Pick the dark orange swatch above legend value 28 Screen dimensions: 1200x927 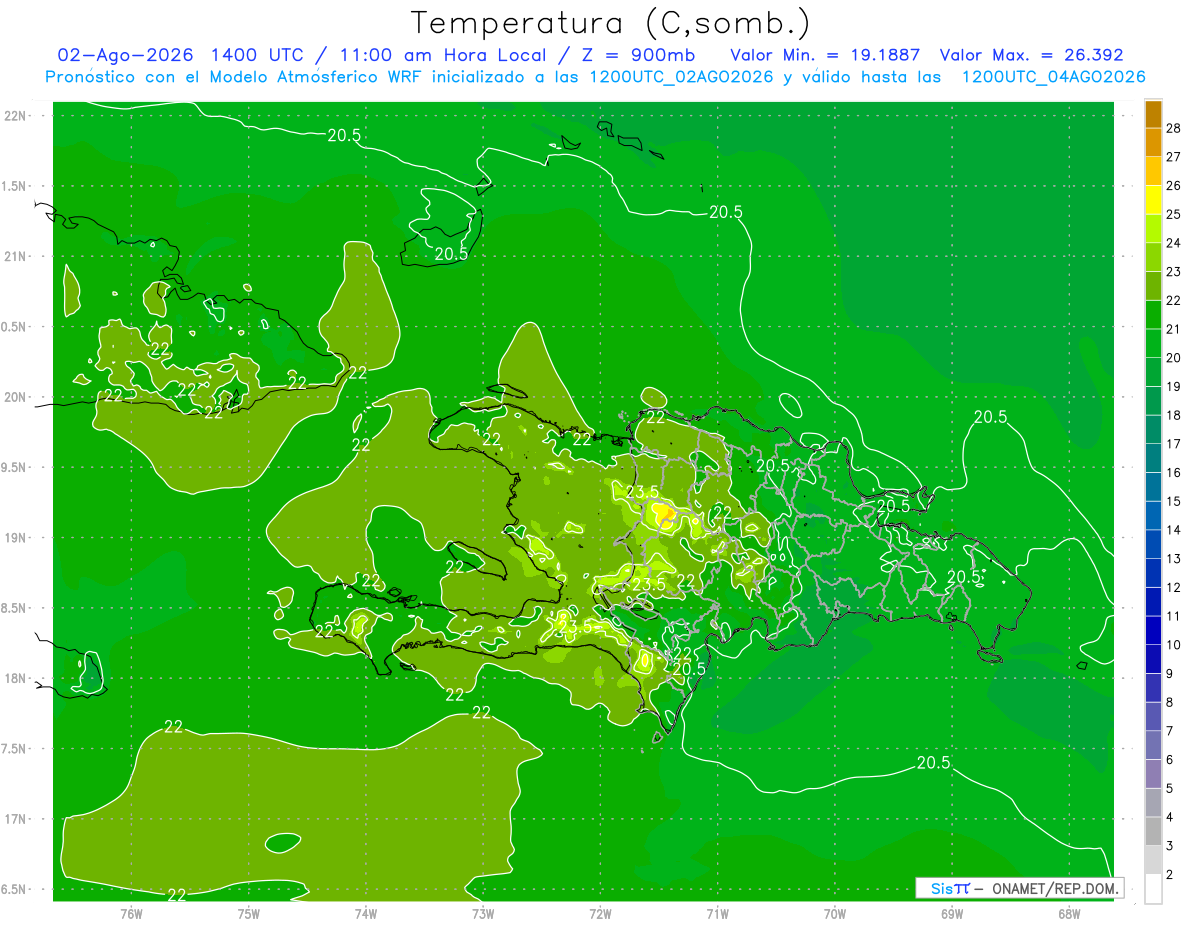coord(1153,114)
